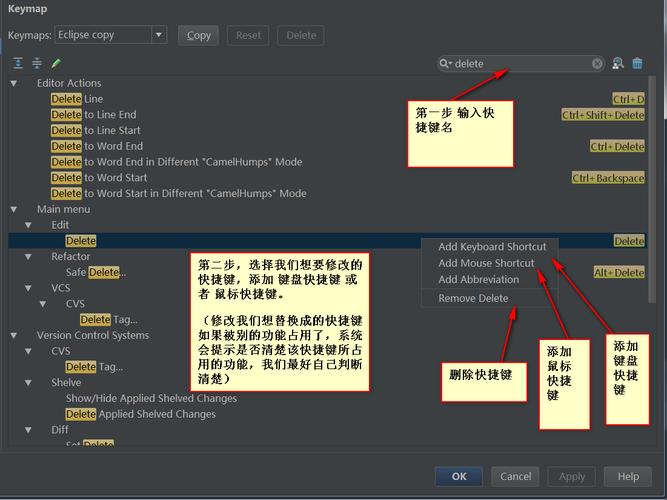Screen dimensions: 667x500
Task: Choose Add Mouse Shortcut menu entry
Action: coord(486,263)
